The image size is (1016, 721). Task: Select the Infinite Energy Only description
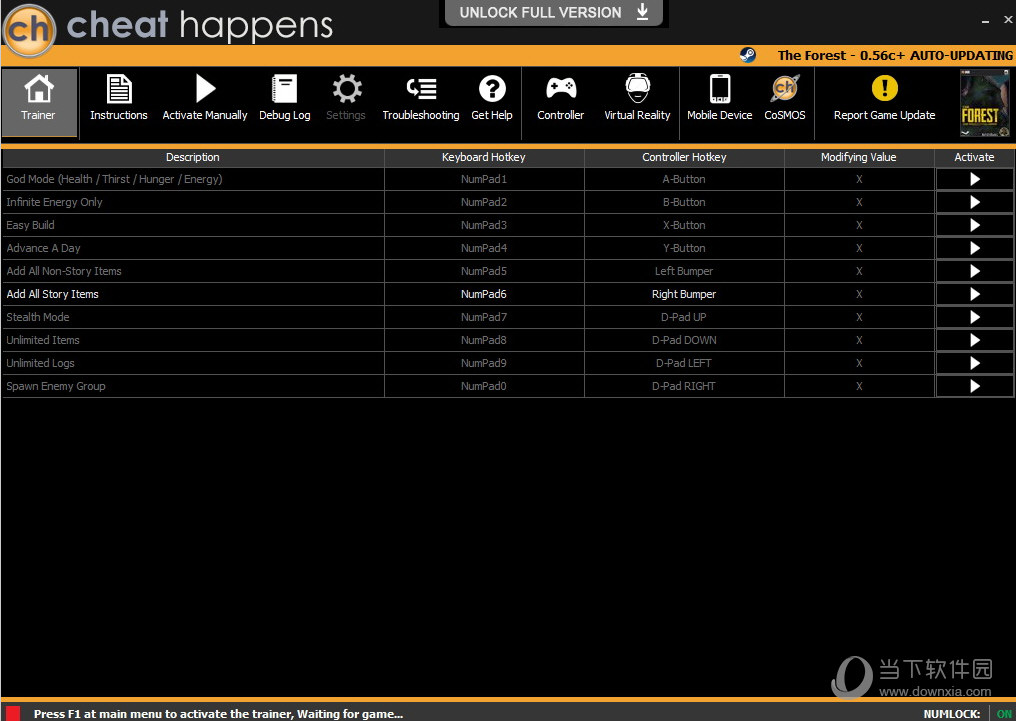tap(54, 202)
